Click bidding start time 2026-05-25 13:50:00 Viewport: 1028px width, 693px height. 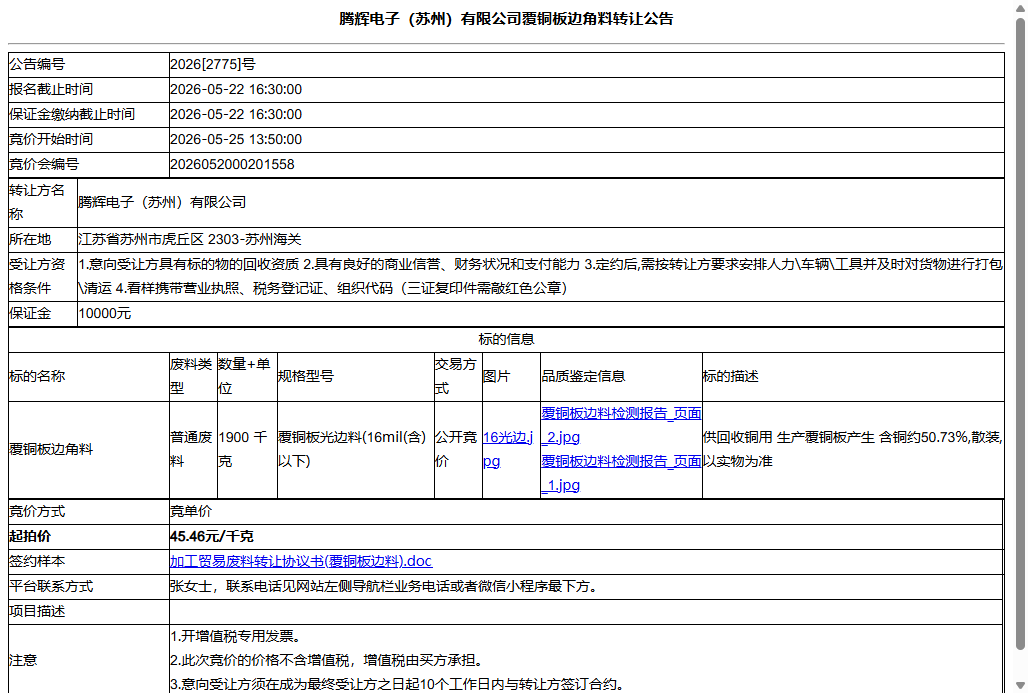pyautogui.click(x=236, y=139)
